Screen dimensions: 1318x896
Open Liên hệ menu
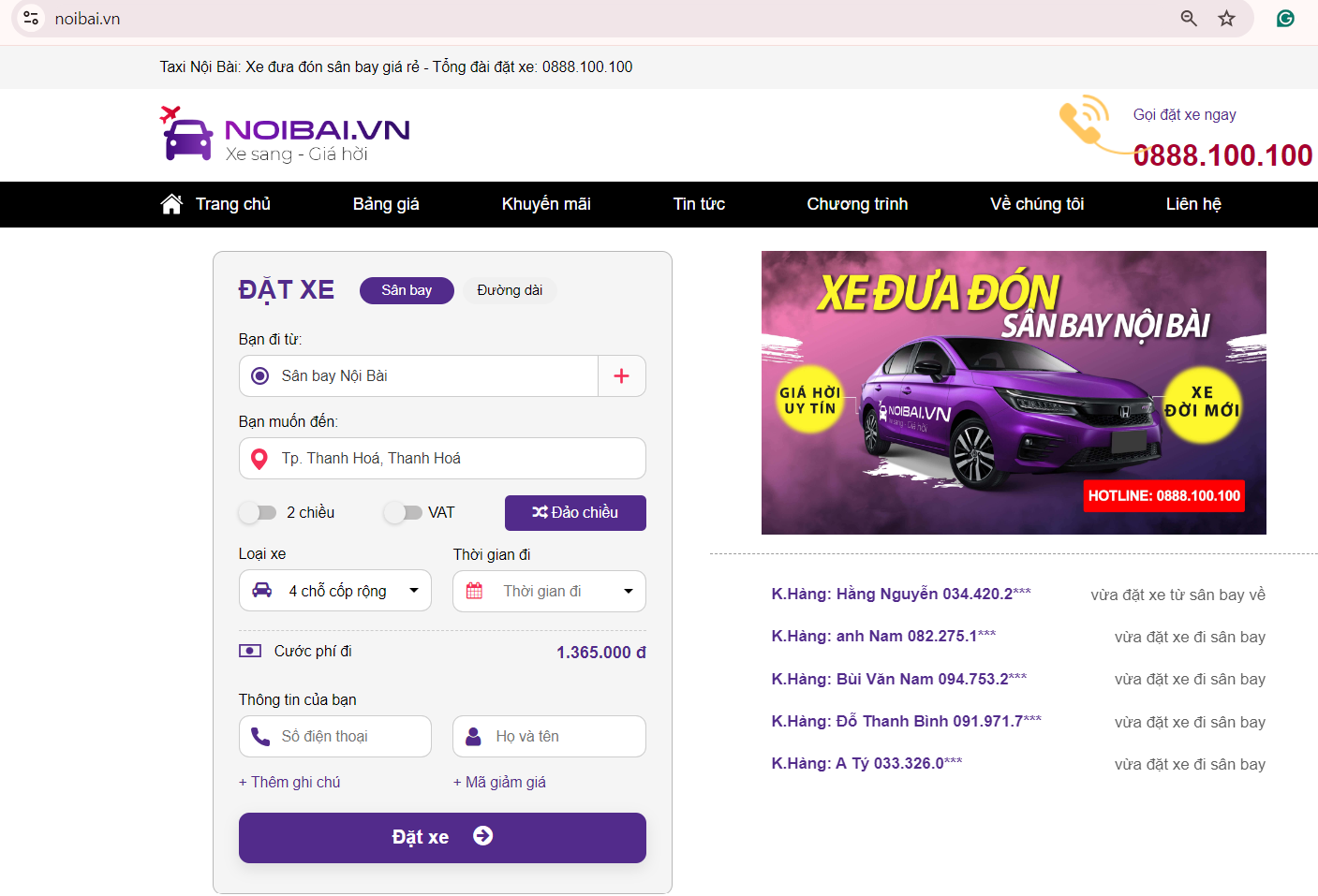(x=1193, y=204)
